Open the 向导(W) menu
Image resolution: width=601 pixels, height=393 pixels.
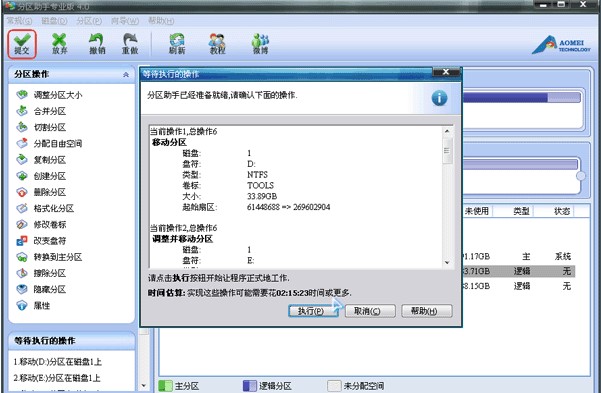point(125,21)
